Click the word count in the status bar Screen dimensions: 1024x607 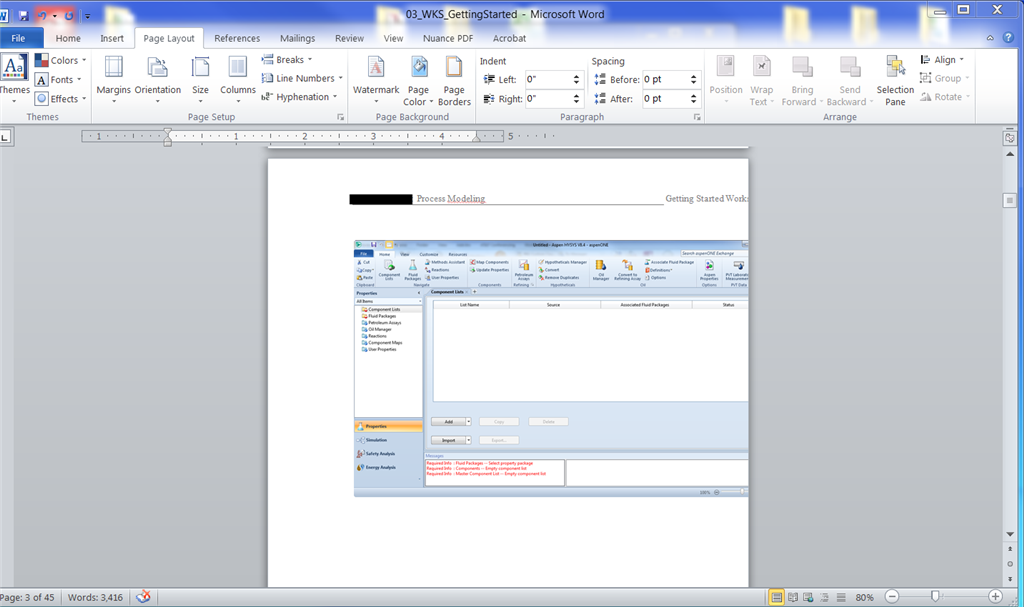(x=95, y=597)
